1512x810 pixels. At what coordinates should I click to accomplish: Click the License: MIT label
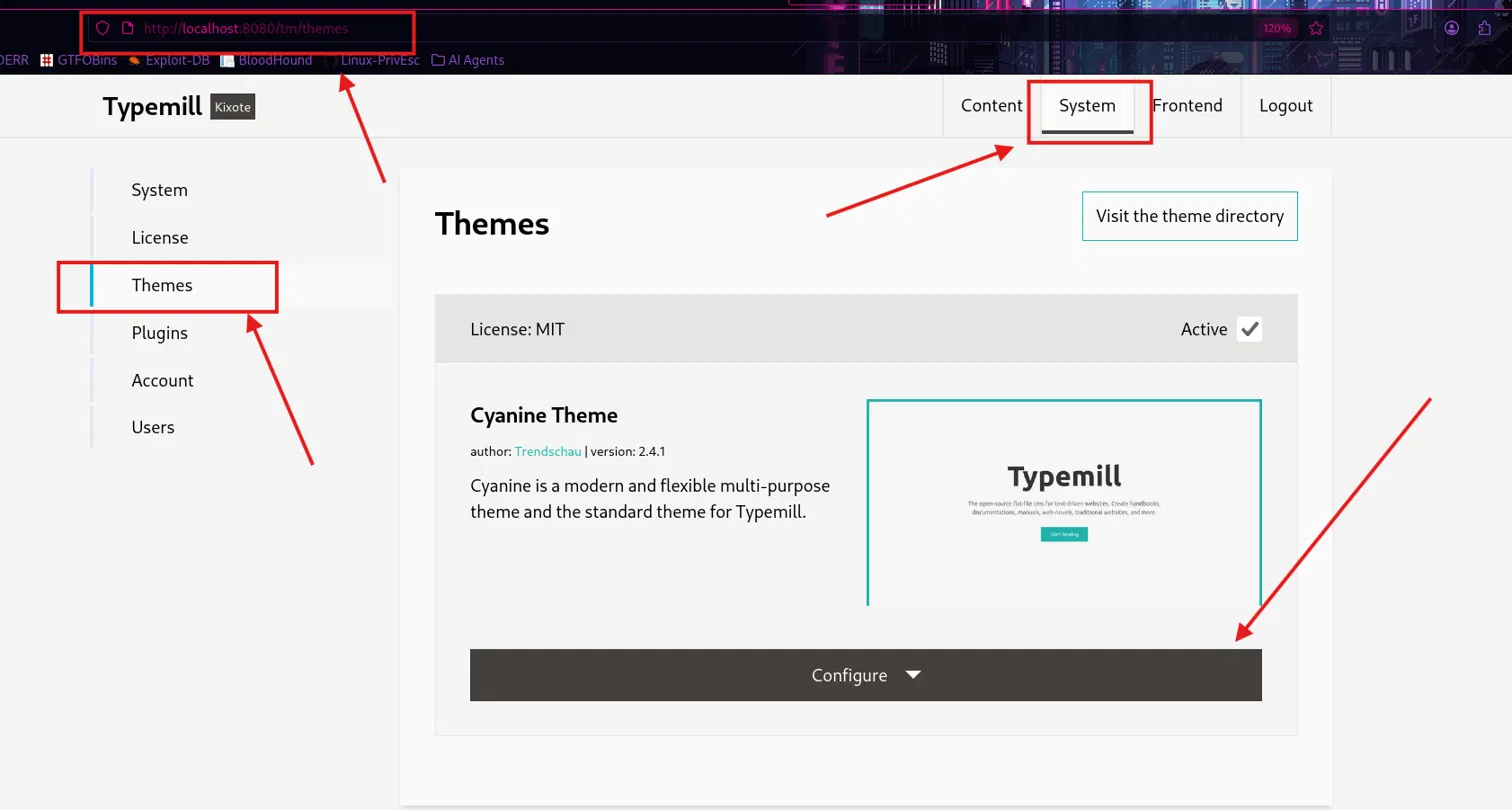pyautogui.click(x=518, y=329)
